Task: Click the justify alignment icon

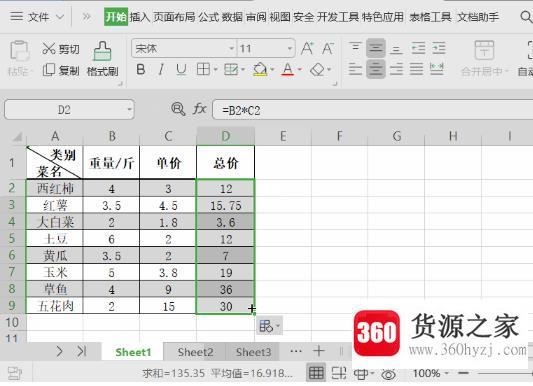Action: coord(416,69)
